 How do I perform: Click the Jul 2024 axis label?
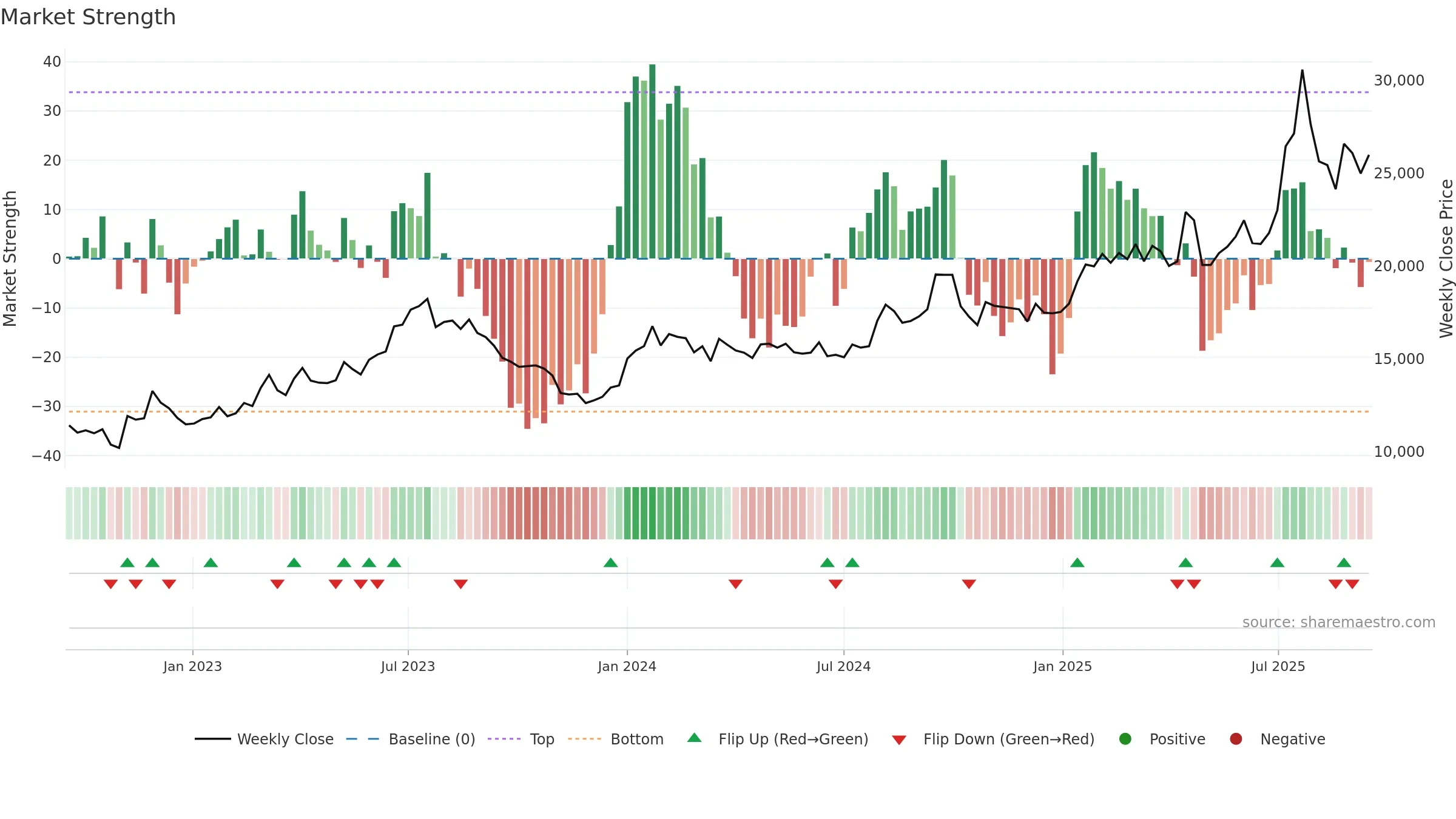pos(843,666)
